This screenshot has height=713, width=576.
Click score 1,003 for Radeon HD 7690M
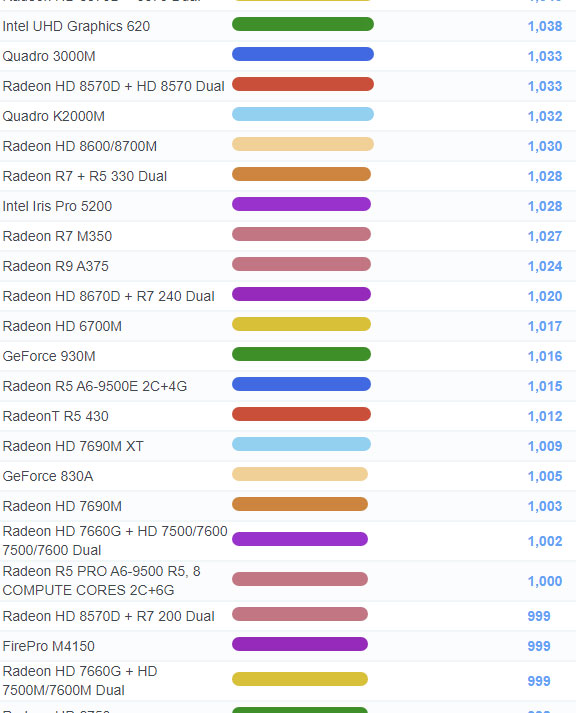545,507
